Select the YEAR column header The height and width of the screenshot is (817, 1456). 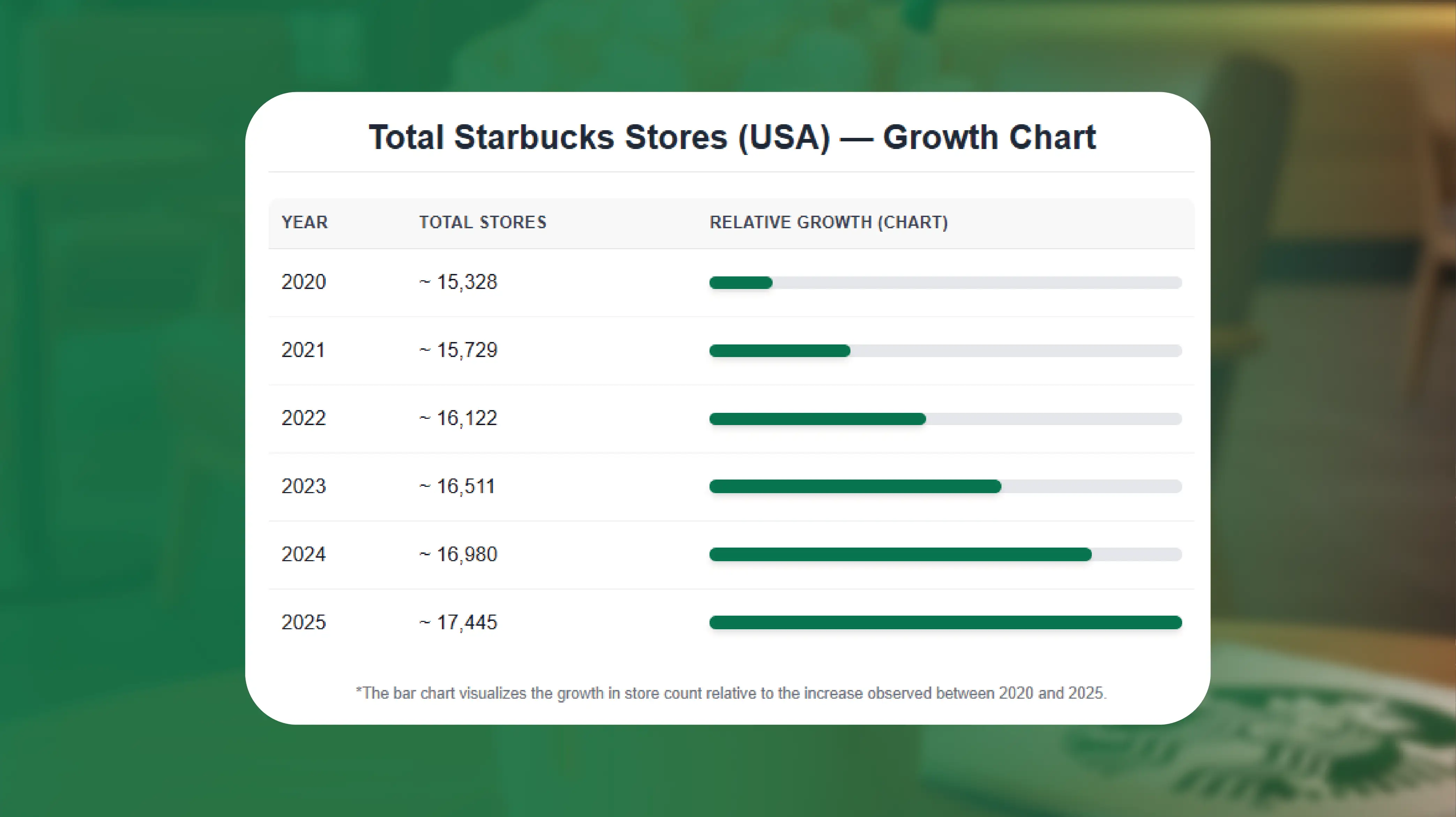coord(305,222)
